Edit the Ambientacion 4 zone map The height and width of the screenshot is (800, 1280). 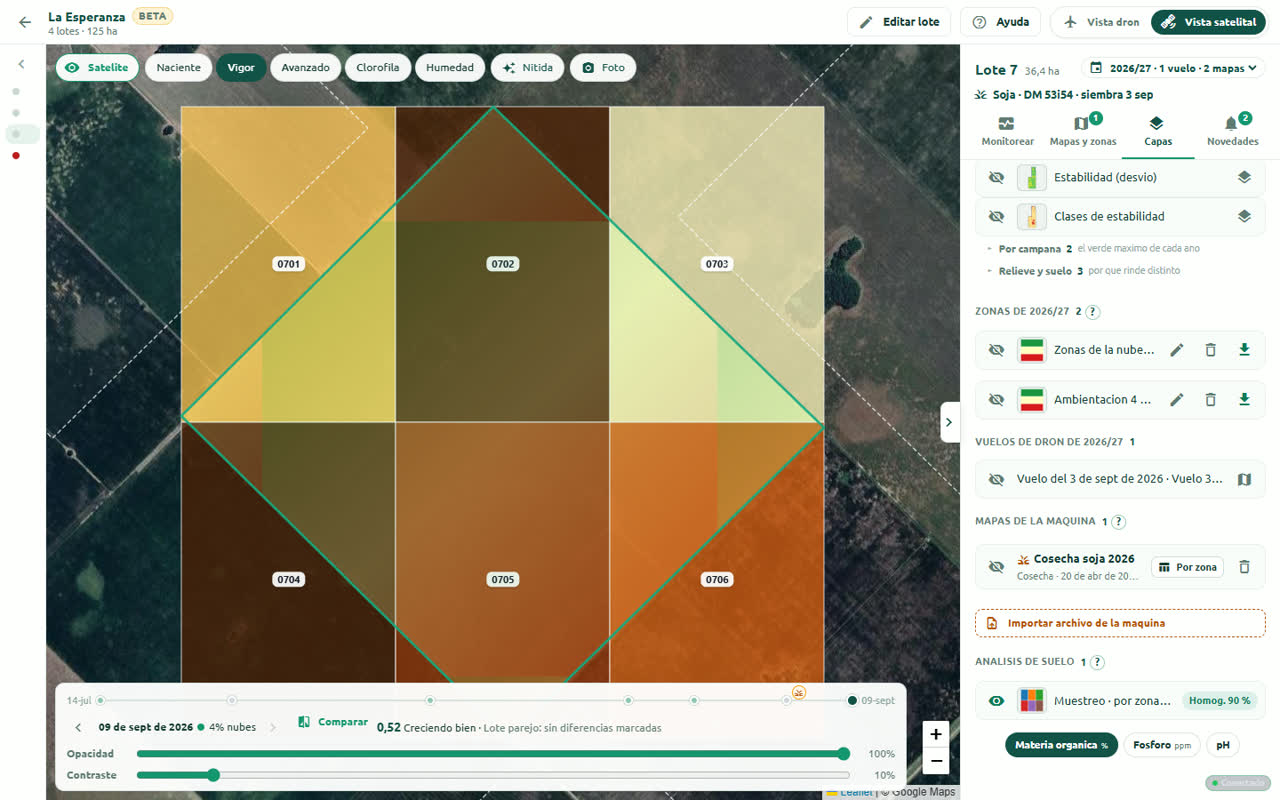point(1177,400)
